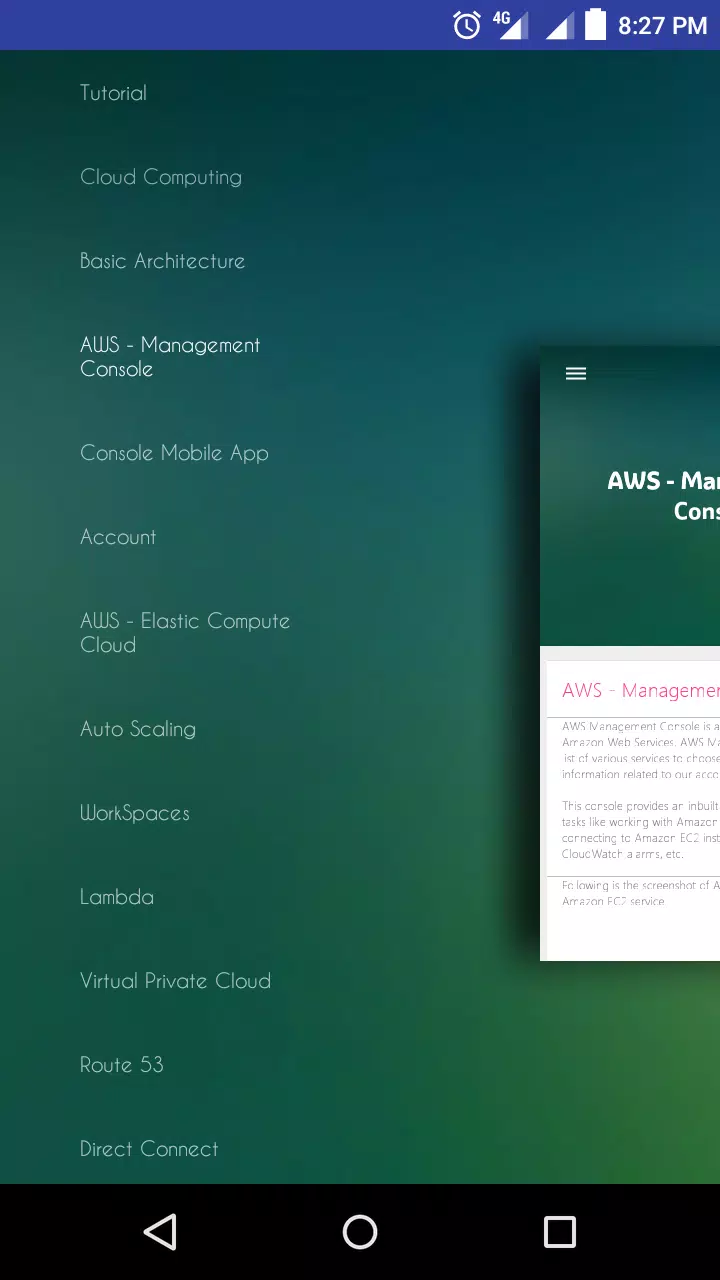
Task: Go to Basic Architecture chapter
Action: point(162,261)
